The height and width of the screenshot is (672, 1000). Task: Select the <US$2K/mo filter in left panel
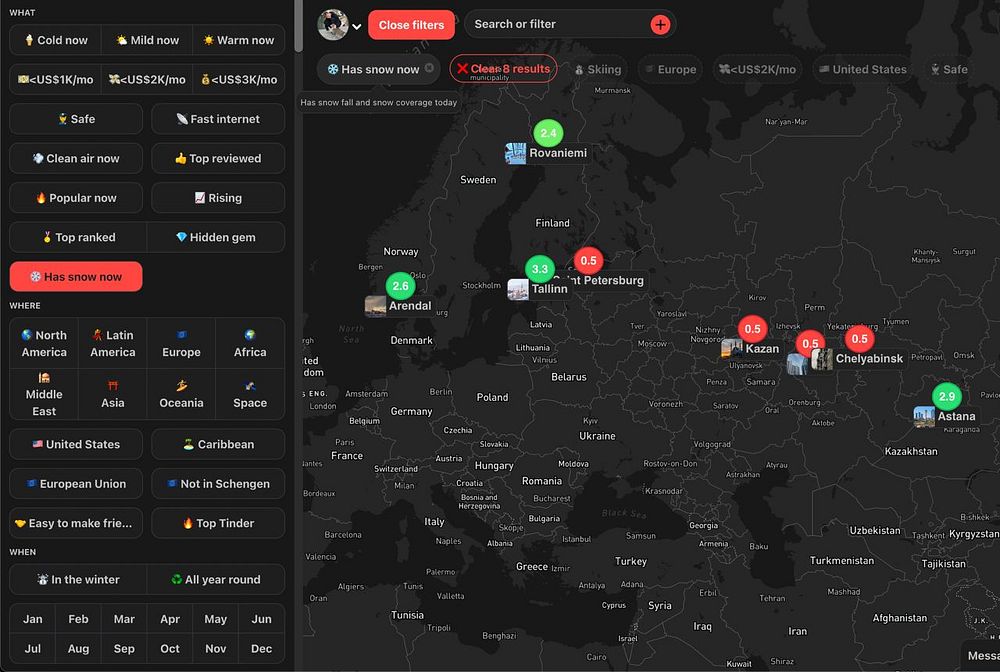pyautogui.click(x=147, y=80)
